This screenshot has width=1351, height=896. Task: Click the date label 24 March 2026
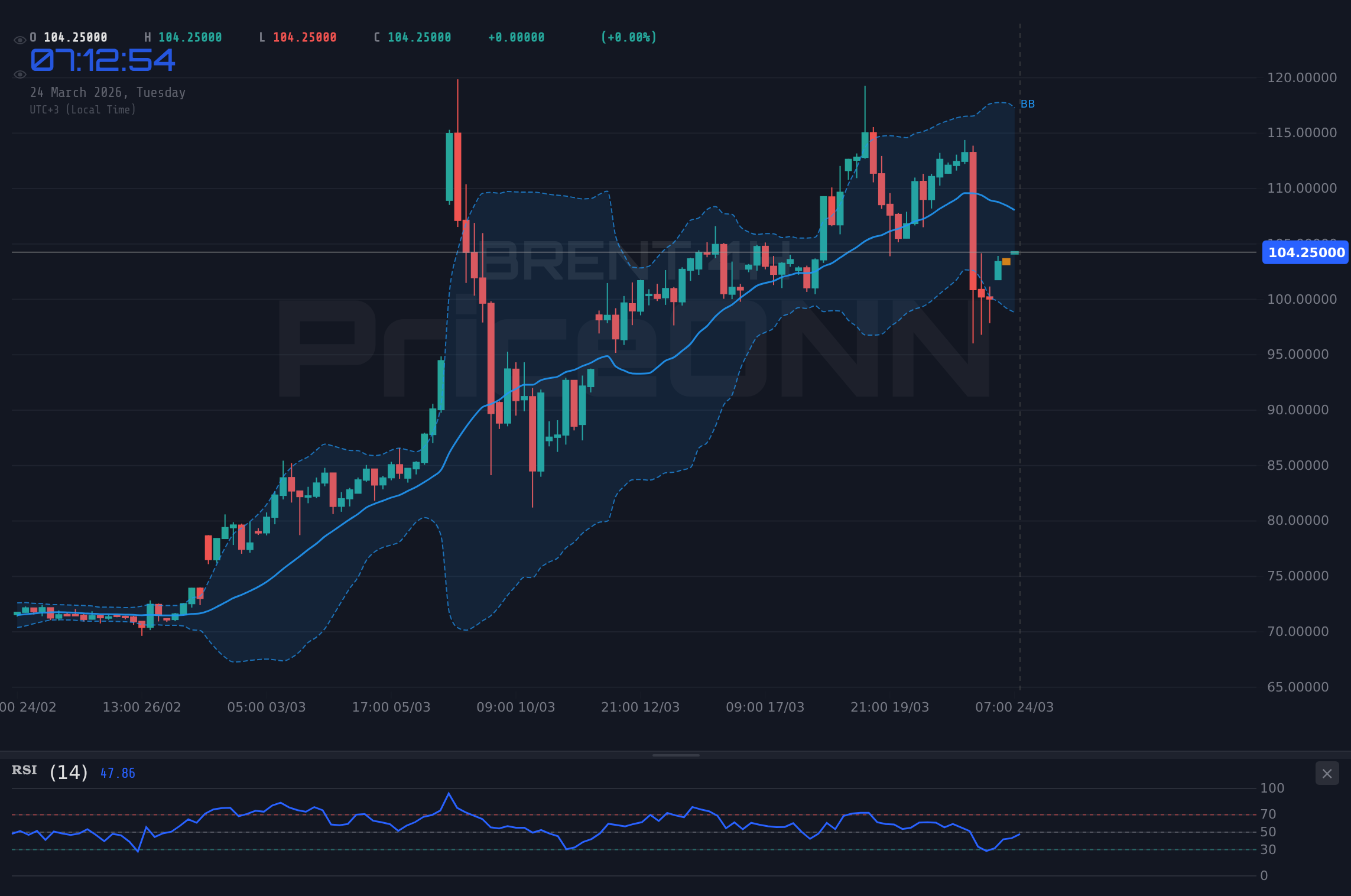(x=108, y=92)
